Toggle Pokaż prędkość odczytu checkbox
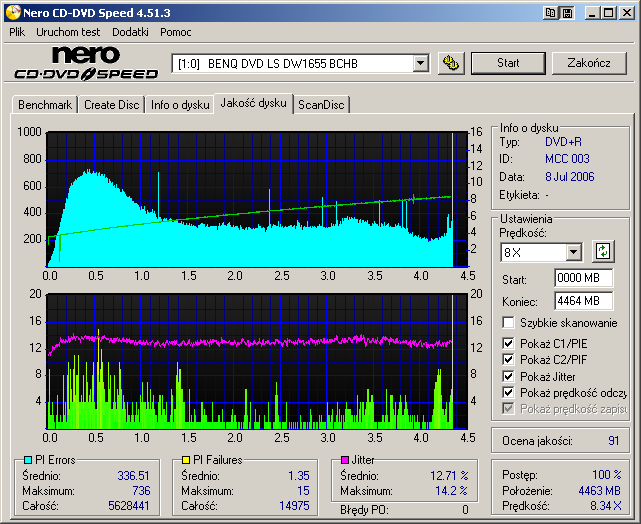The image size is (641, 524). coord(508,392)
